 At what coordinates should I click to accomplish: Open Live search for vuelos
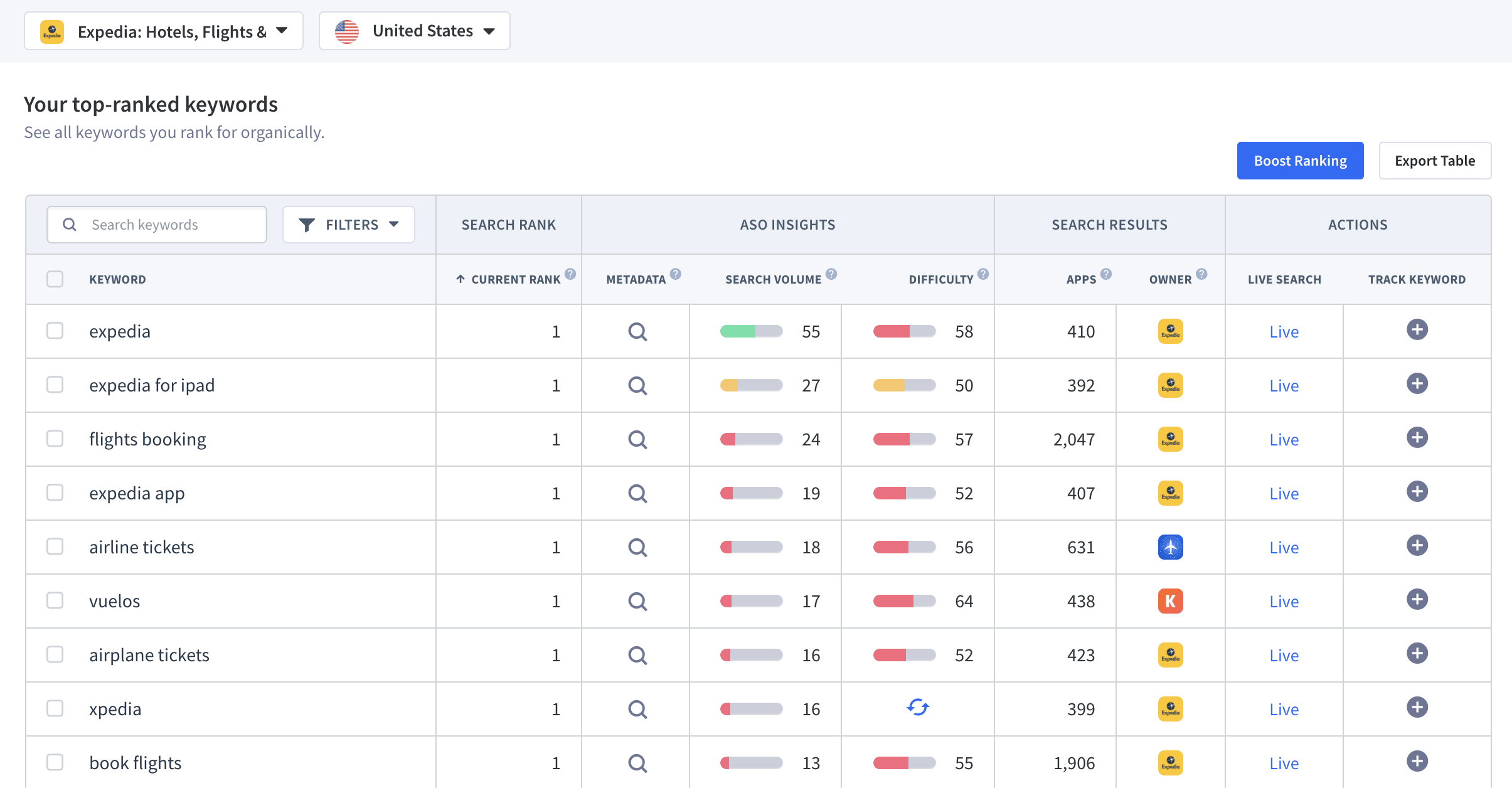[1284, 602]
